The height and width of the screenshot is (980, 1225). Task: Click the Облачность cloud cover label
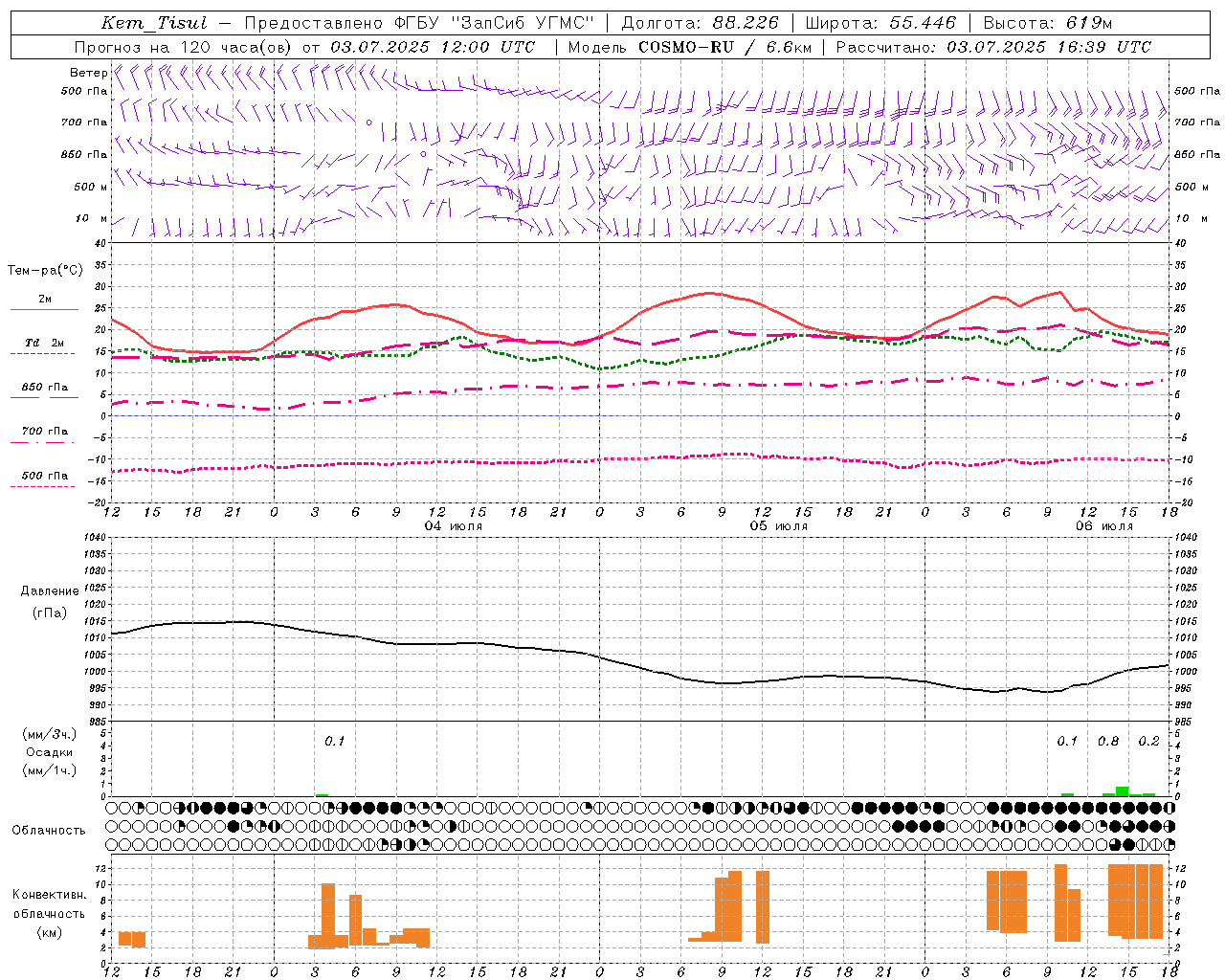click(x=49, y=830)
